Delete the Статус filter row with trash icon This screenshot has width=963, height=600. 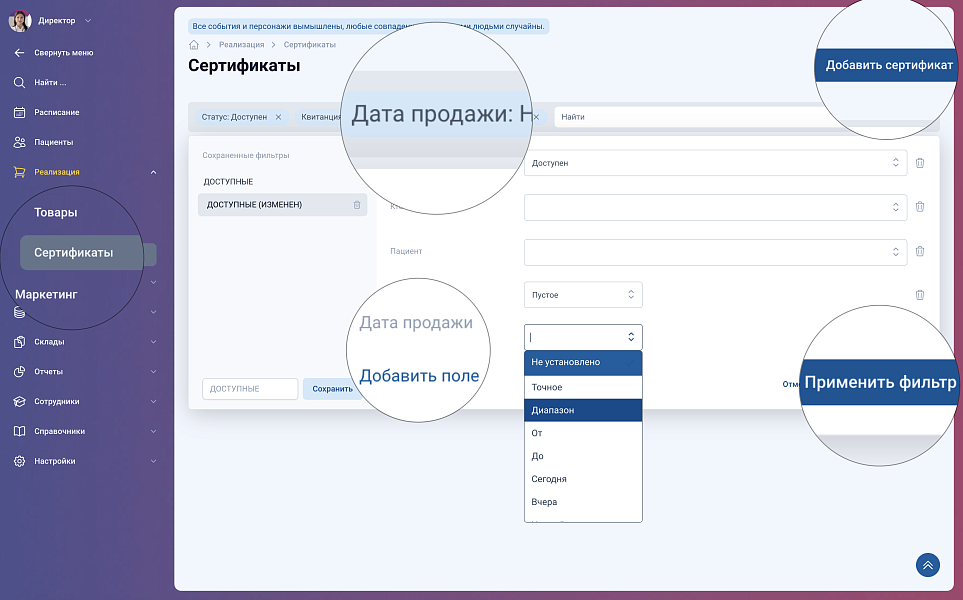click(919, 163)
